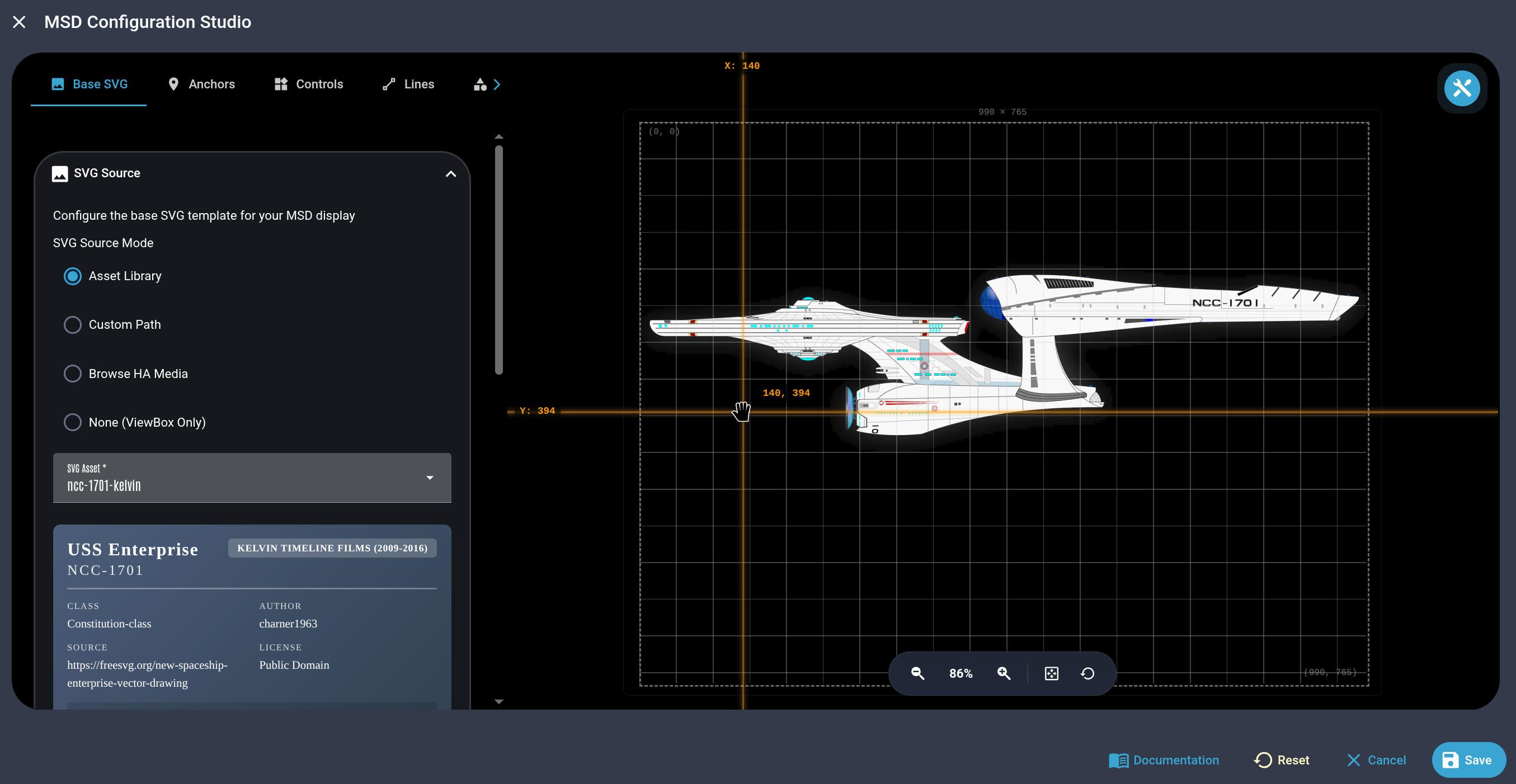Viewport: 1516px width, 784px height.
Task: Switch to the Lines tab
Action: point(408,84)
